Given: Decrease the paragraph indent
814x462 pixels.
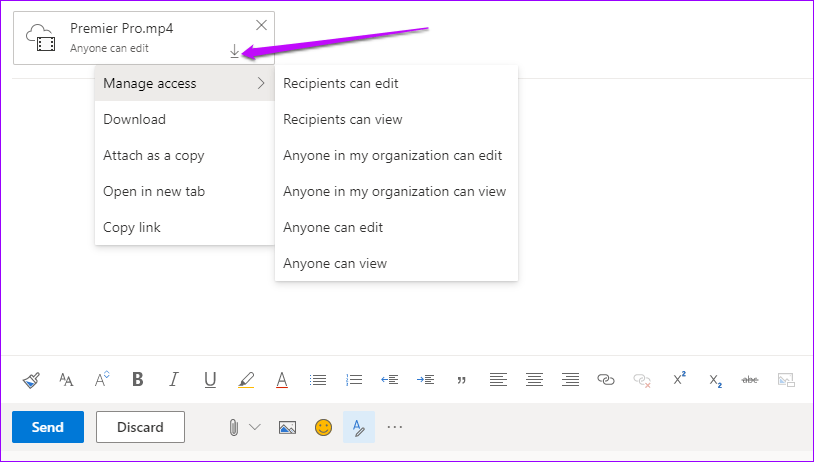Looking at the screenshot, I should (389, 380).
